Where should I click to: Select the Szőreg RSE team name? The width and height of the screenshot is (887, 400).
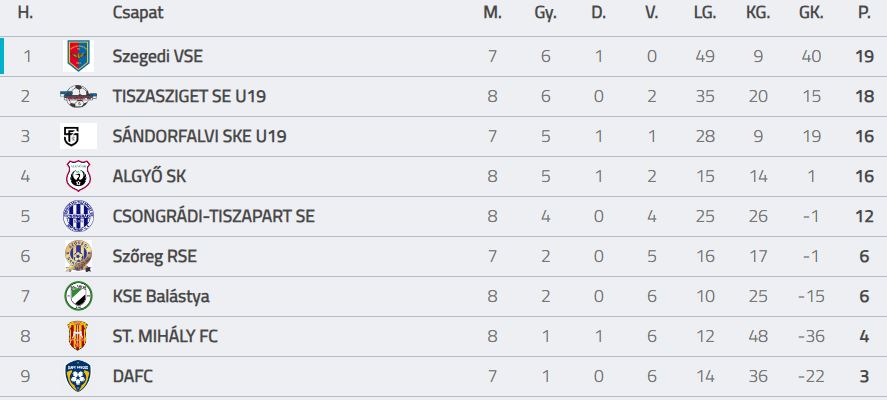tap(154, 256)
